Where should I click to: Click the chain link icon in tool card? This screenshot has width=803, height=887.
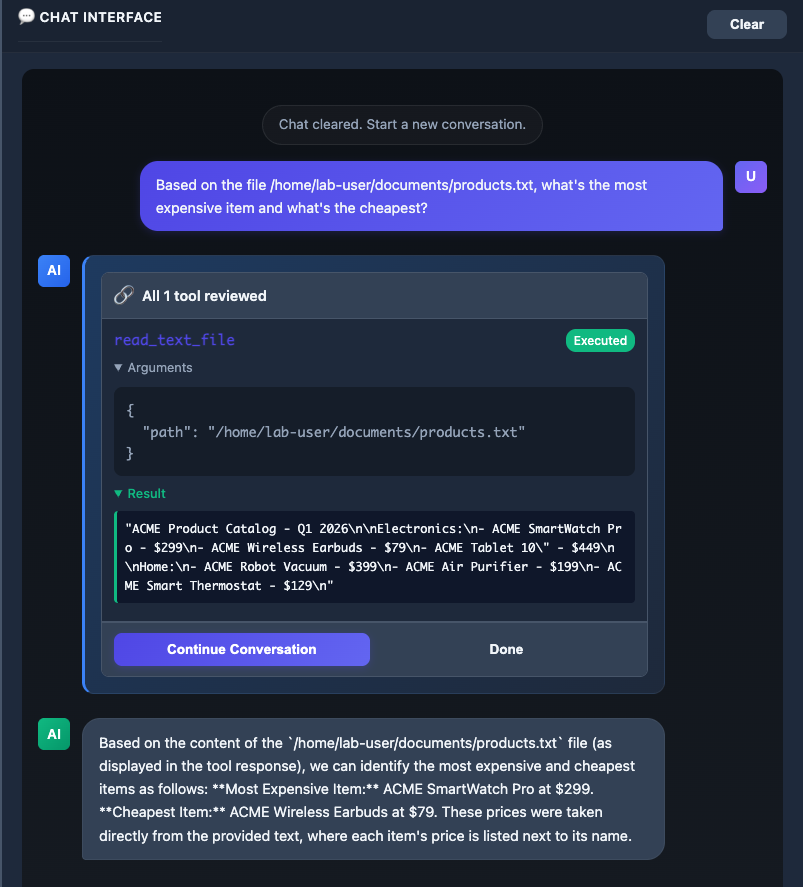point(124,295)
